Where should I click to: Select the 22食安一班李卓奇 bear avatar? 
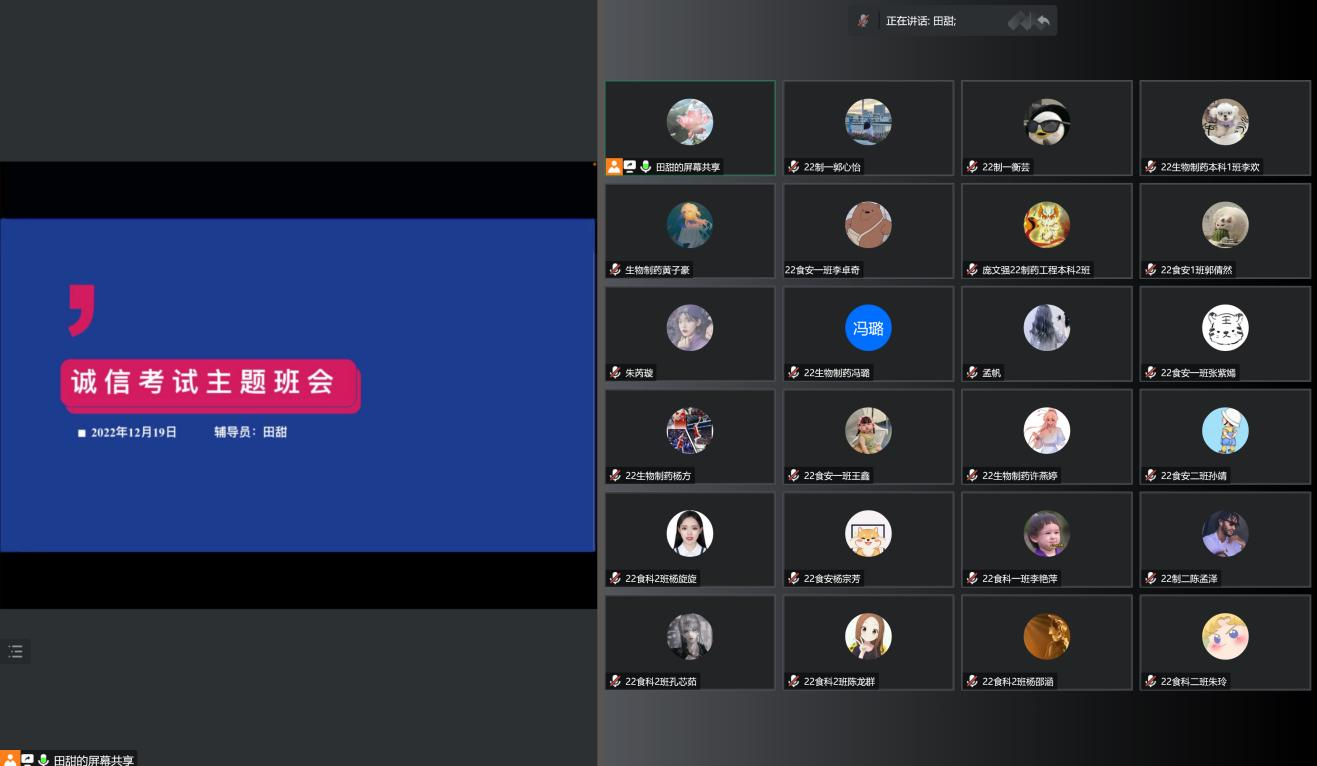867,225
